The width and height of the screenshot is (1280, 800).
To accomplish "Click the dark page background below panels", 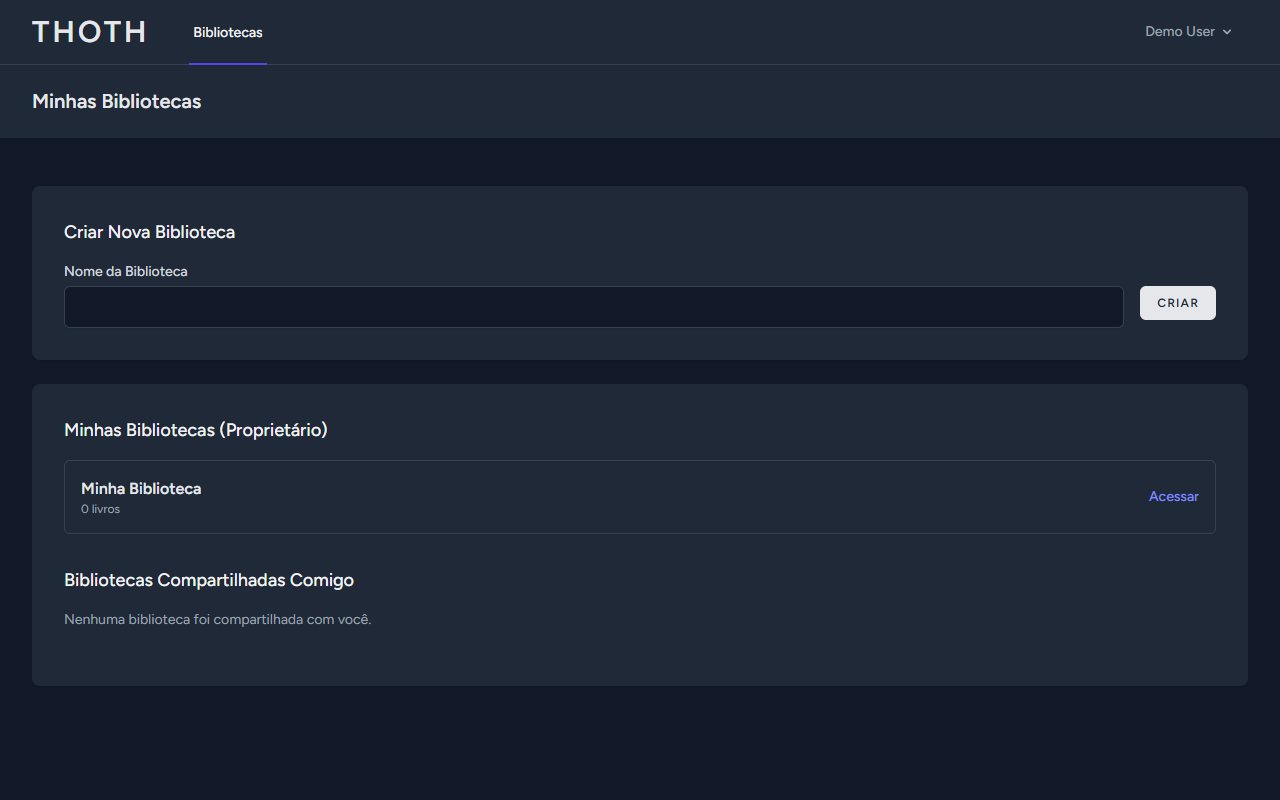I will pos(640,745).
